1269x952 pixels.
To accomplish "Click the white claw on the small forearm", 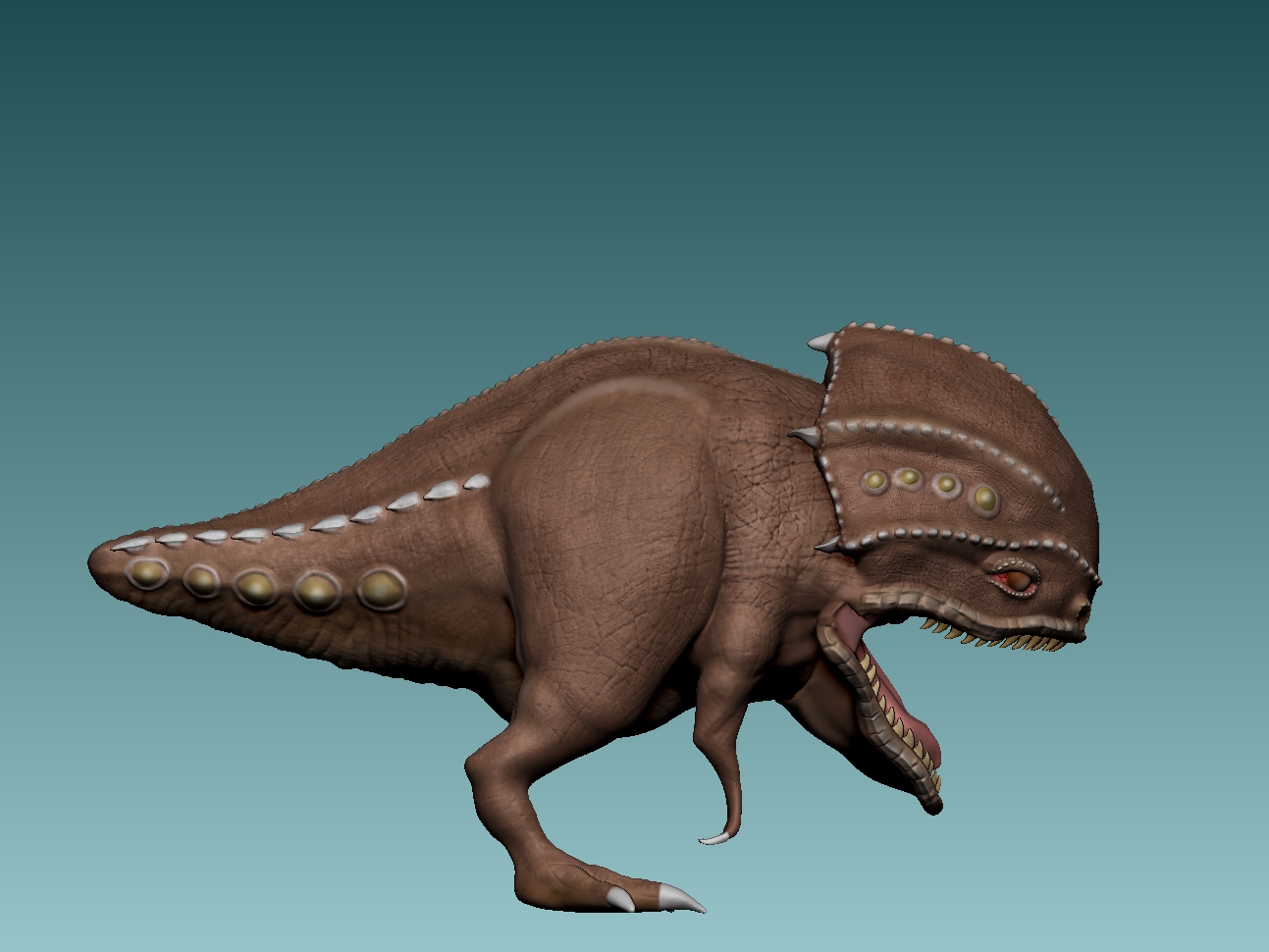I will pos(714,838).
